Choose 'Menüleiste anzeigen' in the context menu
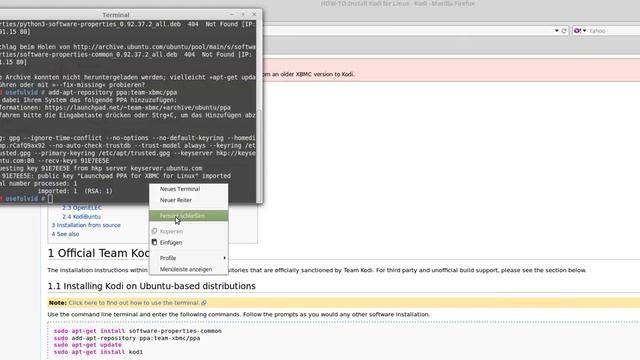Viewport: 640px width, 360px height. pyautogui.click(x=188, y=269)
